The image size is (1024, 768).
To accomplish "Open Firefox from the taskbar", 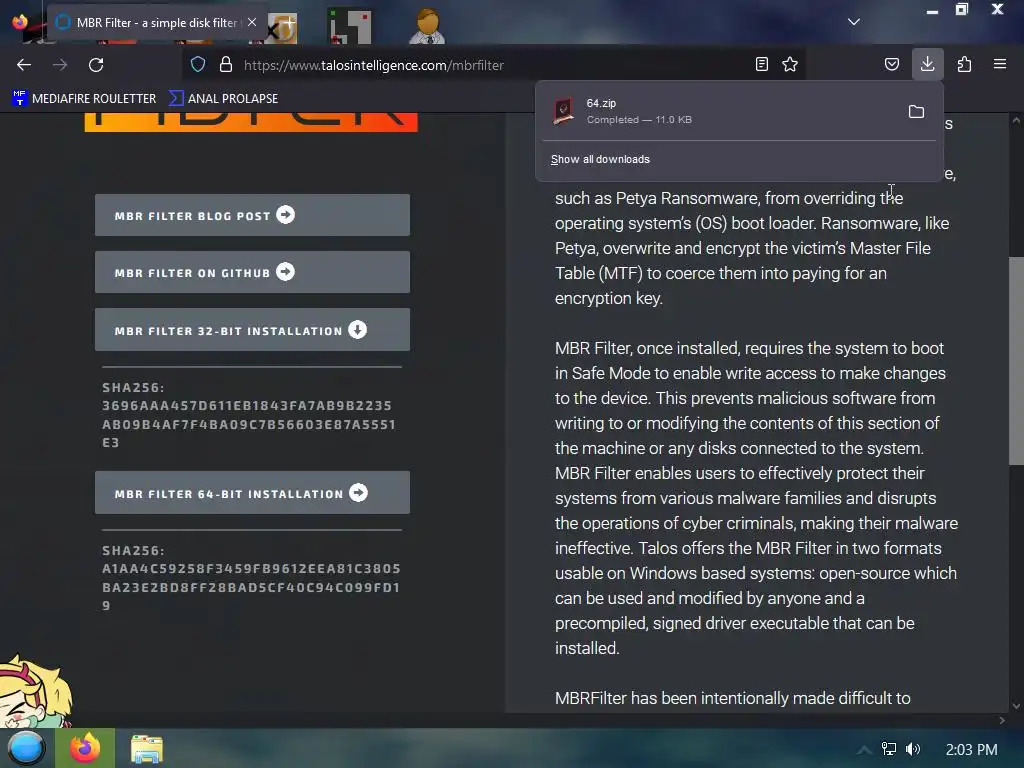I will [85, 748].
